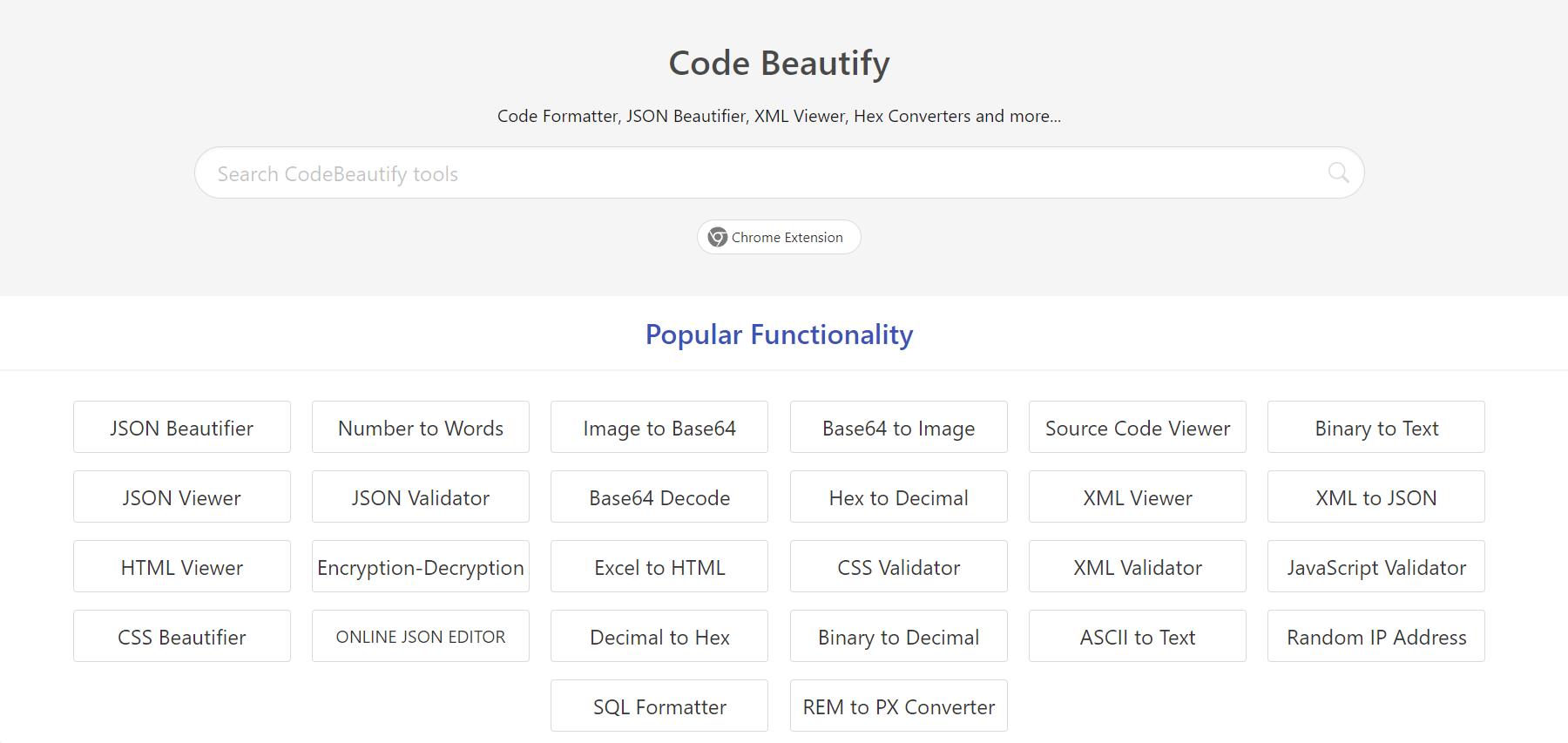Click the Code Formatter, JSON Beautifier tagline text
This screenshot has height=743, width=1568.
(779, 116)
